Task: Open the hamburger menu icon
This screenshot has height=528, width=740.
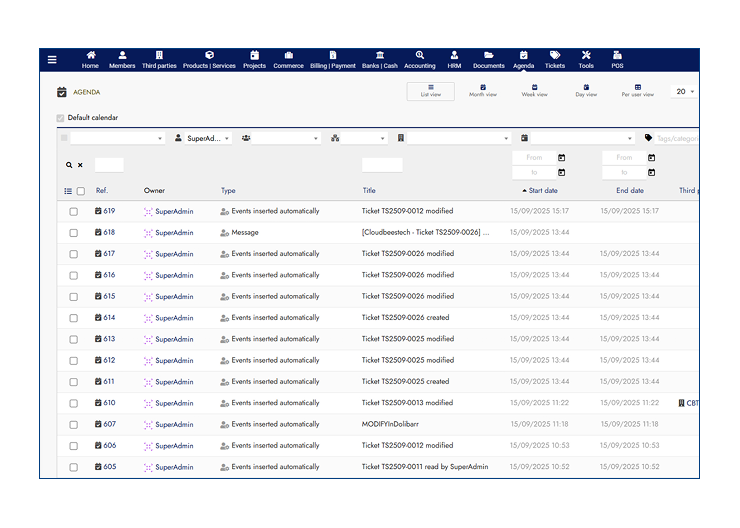Action: [x=52, y=60]
